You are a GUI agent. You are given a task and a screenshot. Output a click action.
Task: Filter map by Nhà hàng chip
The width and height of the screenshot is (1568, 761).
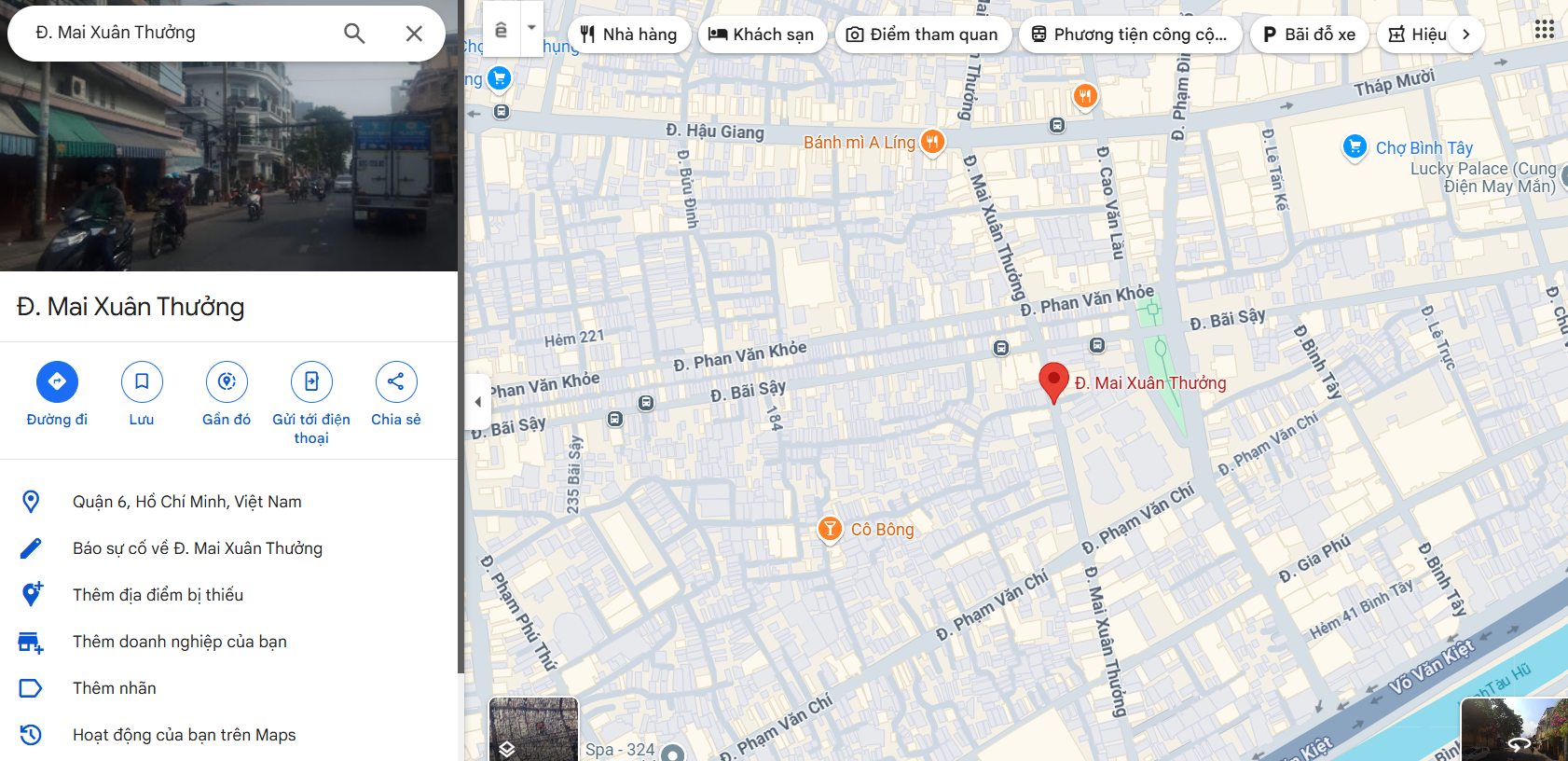point(629,35)
